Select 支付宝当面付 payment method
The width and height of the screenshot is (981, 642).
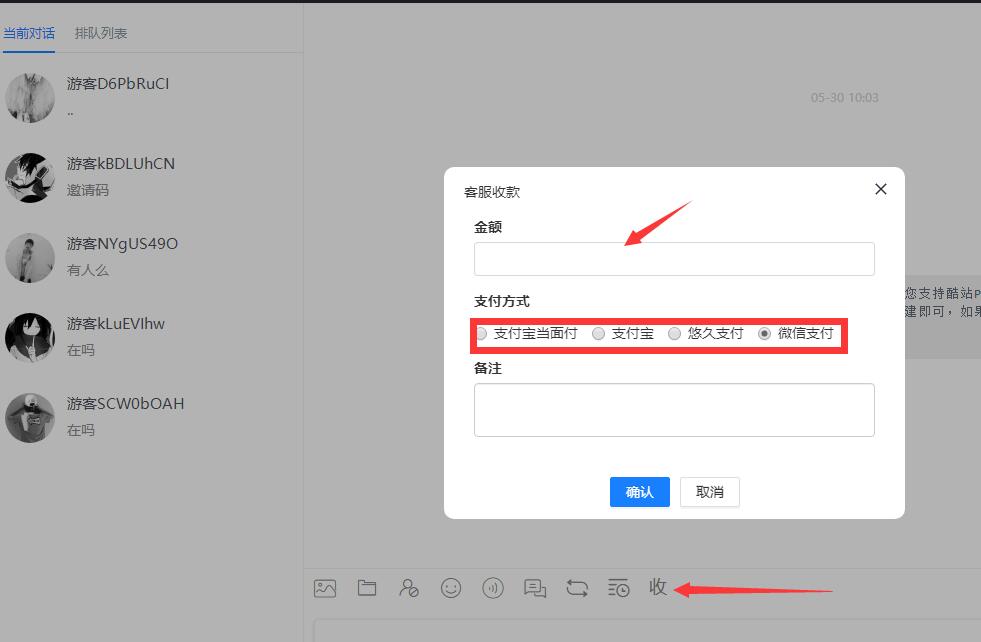pos(482,334)
